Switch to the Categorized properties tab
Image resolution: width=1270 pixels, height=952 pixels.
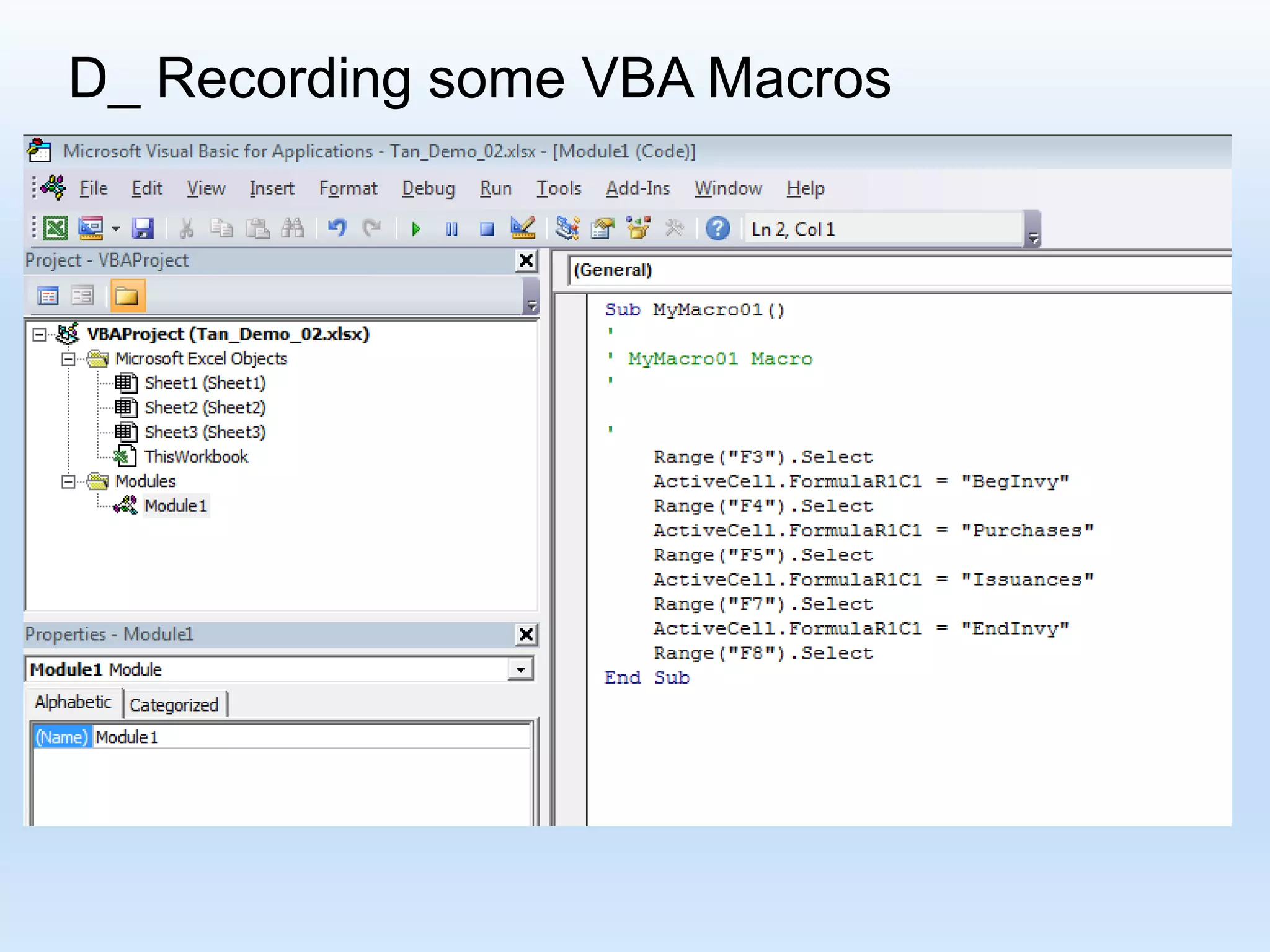pyautogui.click(x=174, y=705)
